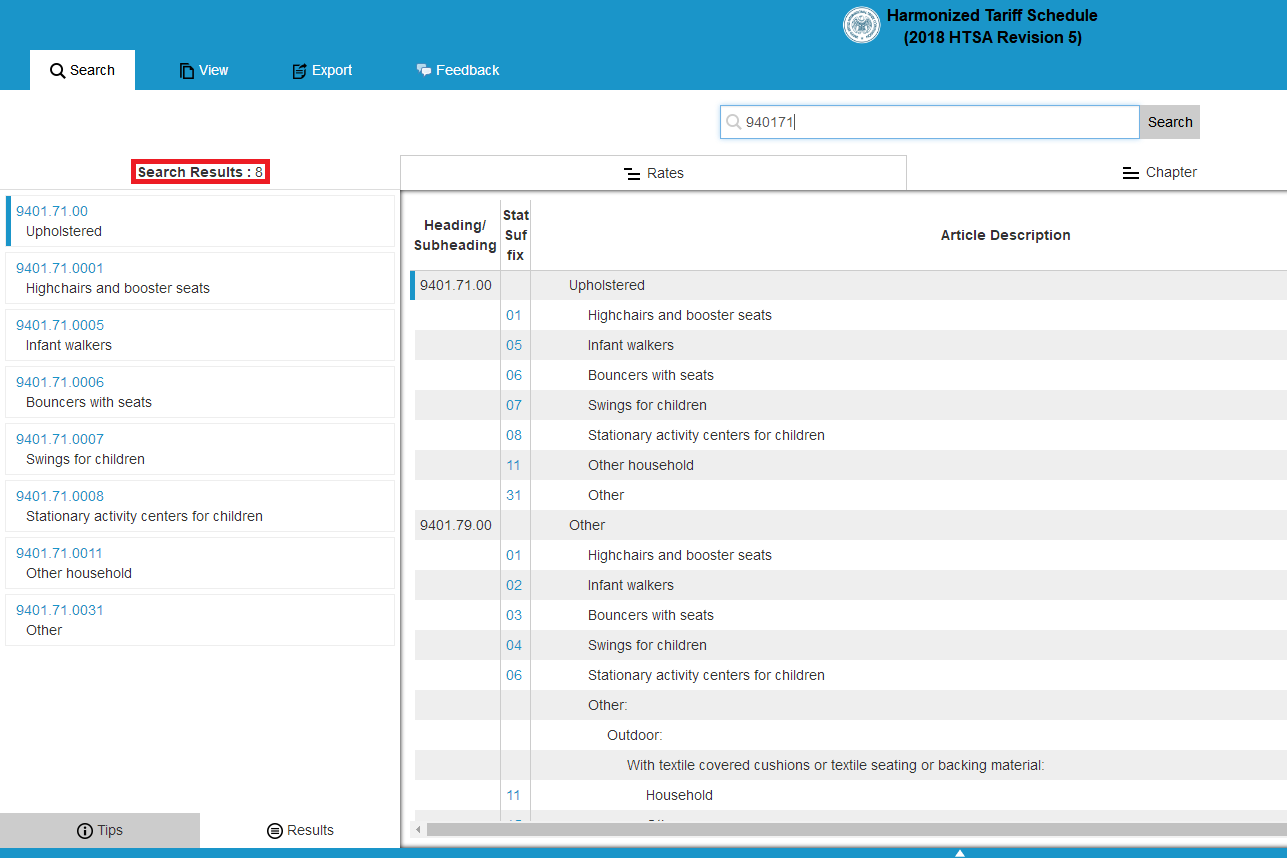Open suffix 04 beside Swings for children
Screen dimensions: 1287x858
(514, 645)
